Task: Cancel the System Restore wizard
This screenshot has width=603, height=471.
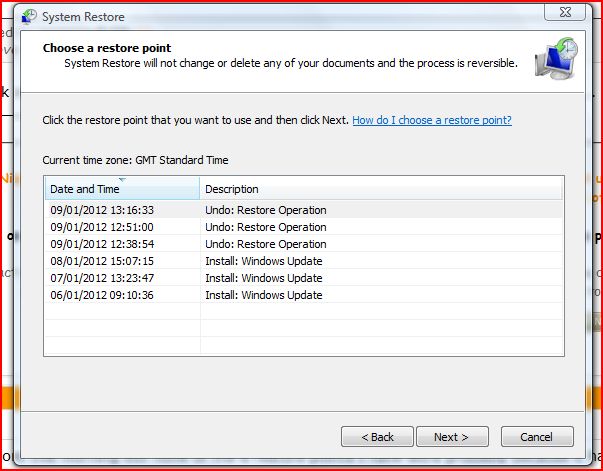Action: (537, 437)
